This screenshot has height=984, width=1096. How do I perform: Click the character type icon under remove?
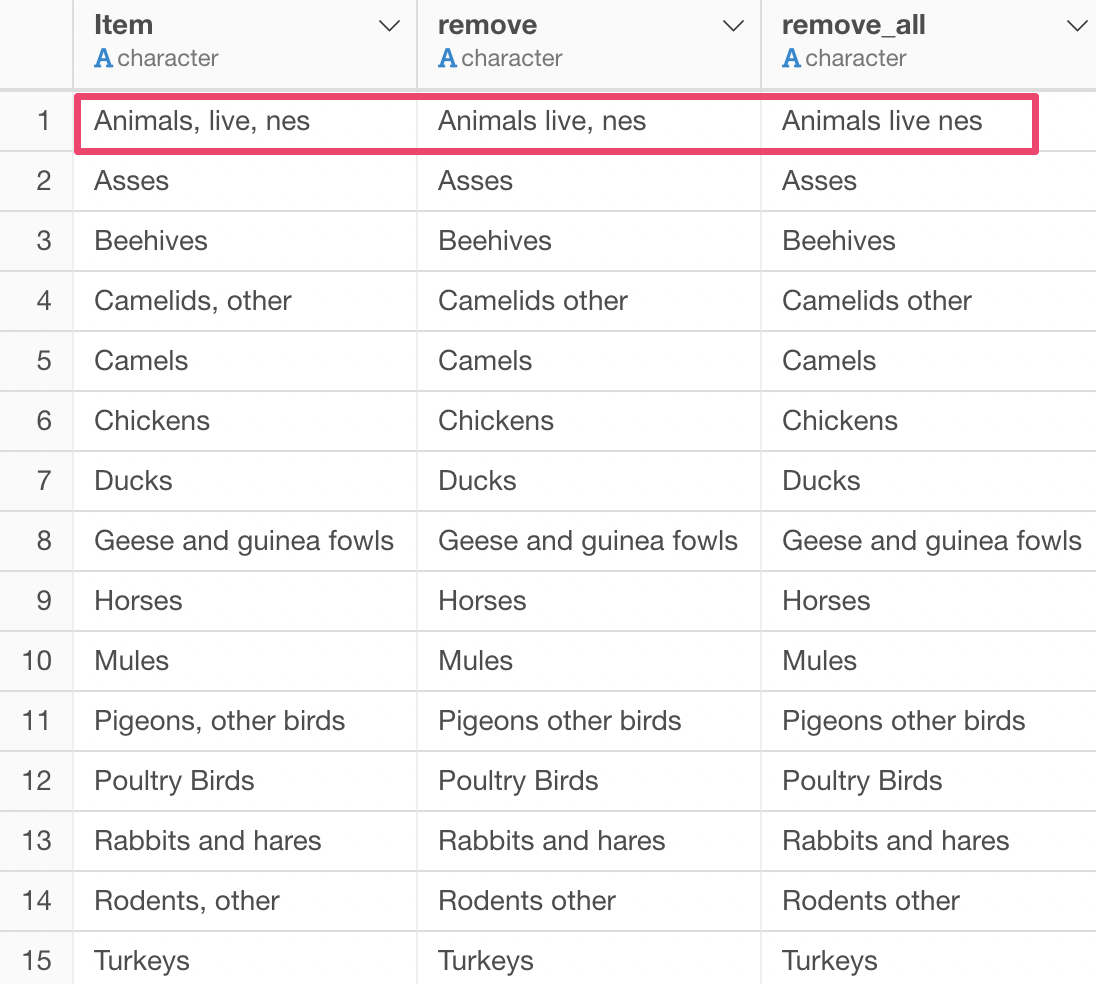point(447,58)
